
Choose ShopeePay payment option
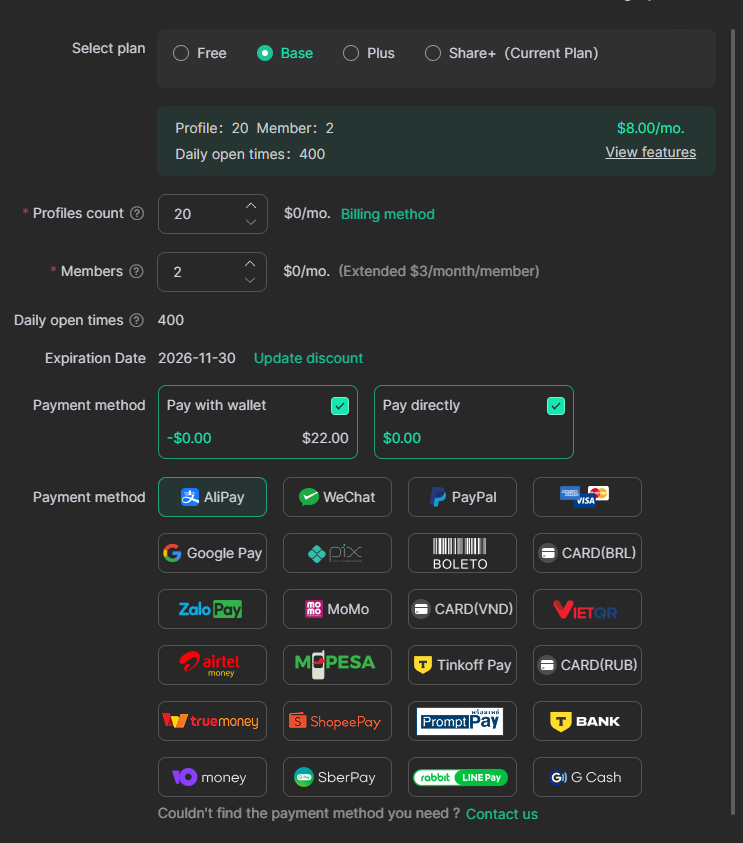[337, 721]
